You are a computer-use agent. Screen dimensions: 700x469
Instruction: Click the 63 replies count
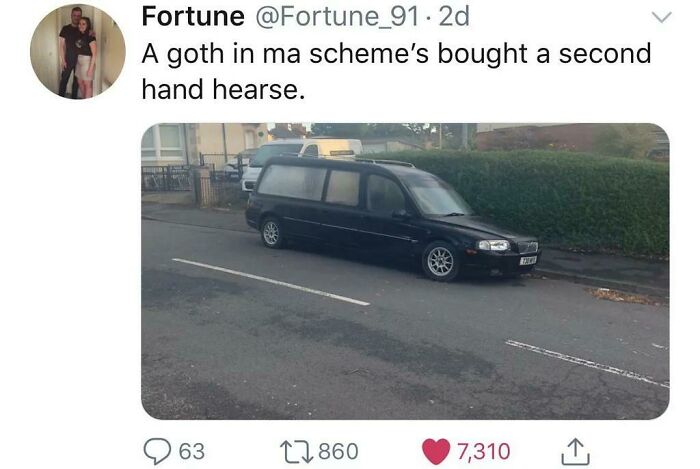192,451
